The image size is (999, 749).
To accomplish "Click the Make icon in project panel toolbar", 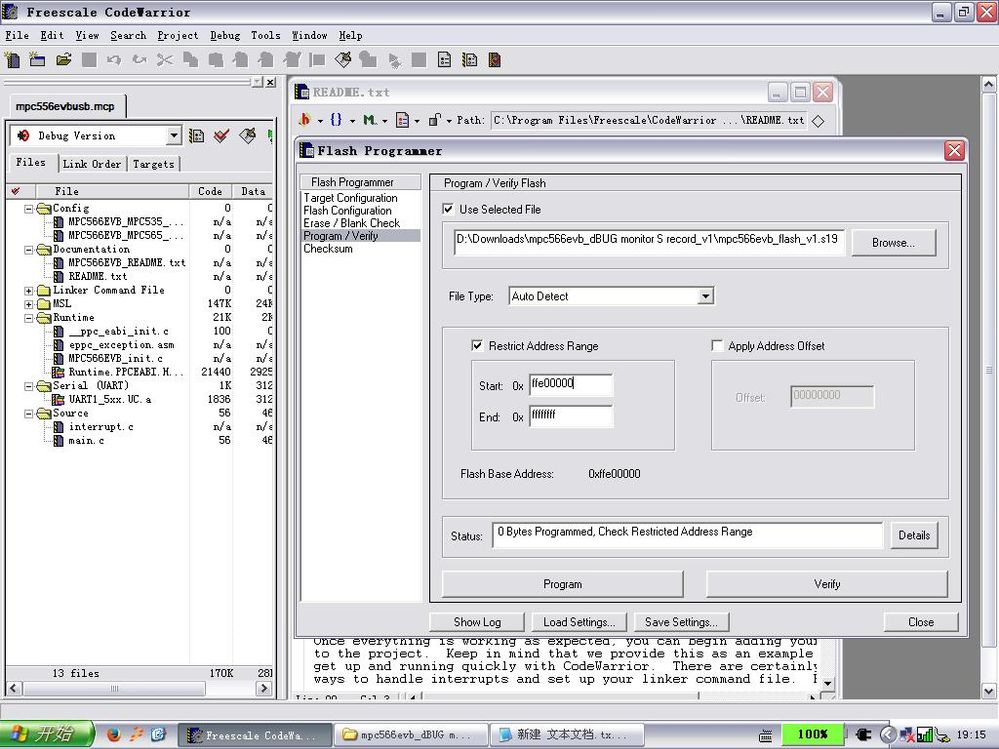I will (x=247, y=136).
